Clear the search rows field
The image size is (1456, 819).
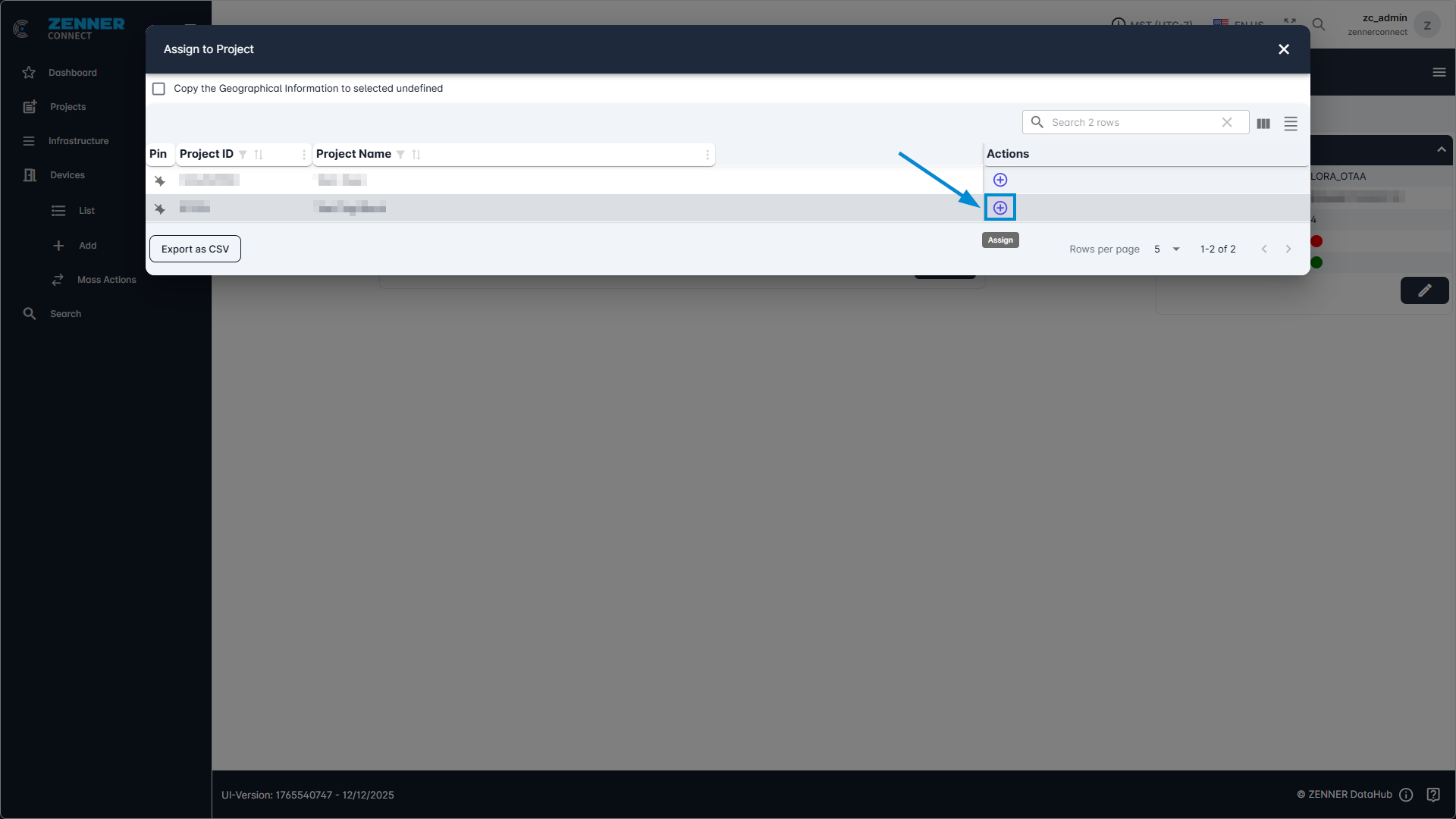[x=1227, y=122]
